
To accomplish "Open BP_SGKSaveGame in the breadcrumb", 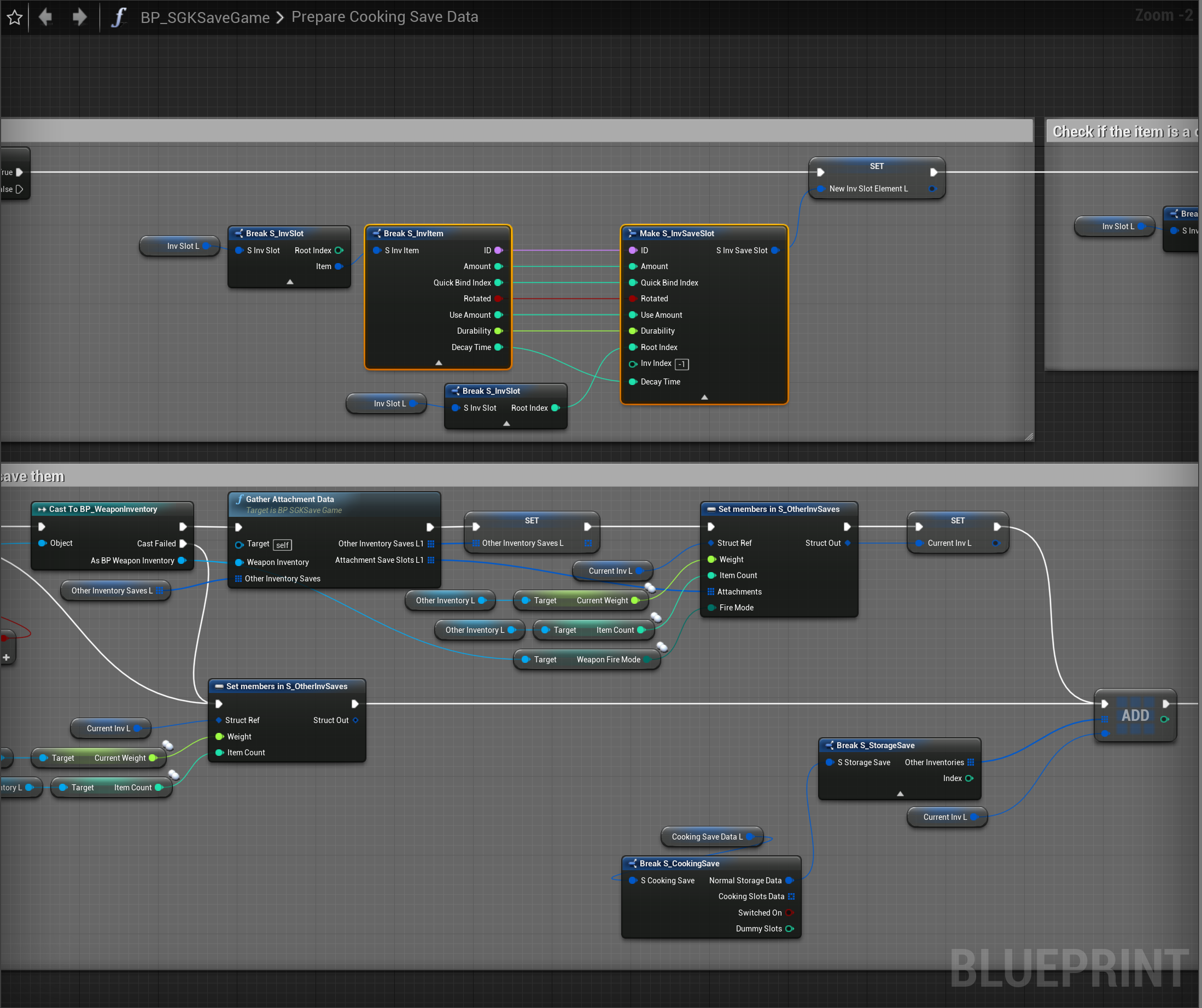I will pos(205,17).
